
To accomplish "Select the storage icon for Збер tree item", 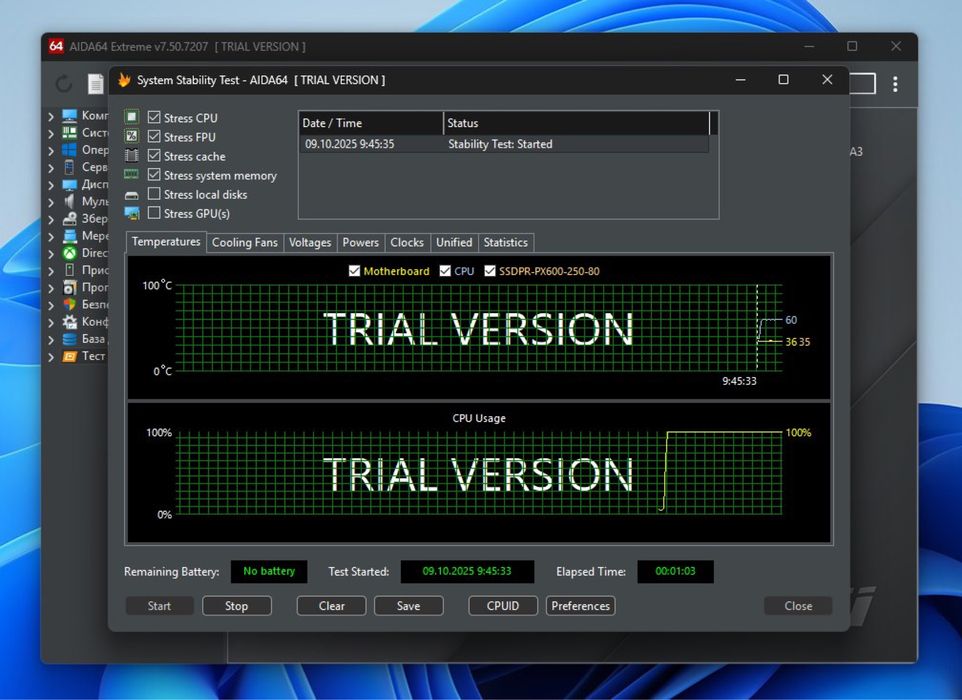I will coord(70,218).
